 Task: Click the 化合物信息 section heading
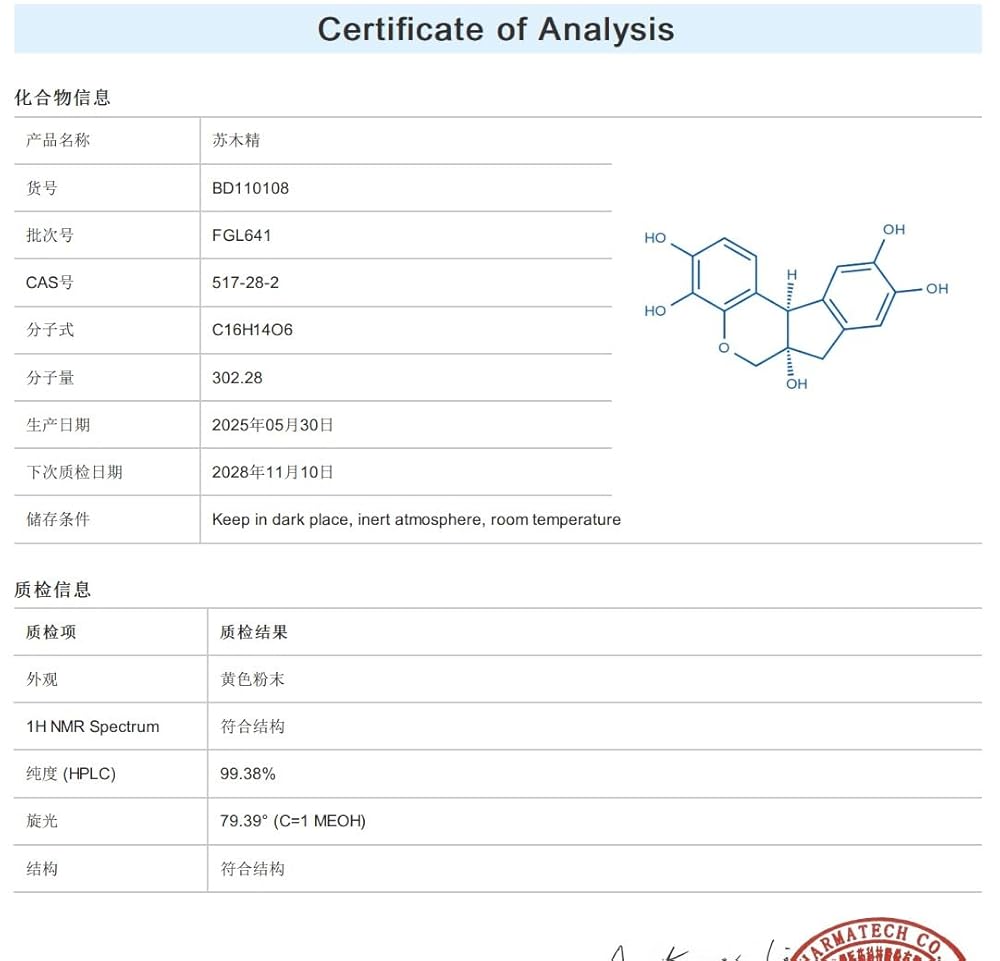(x=62, y=97)
